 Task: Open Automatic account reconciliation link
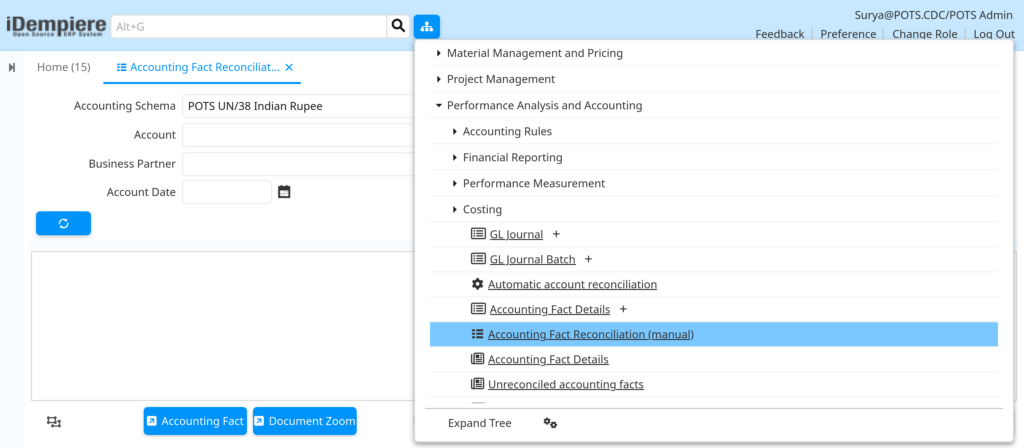(572, 284)
